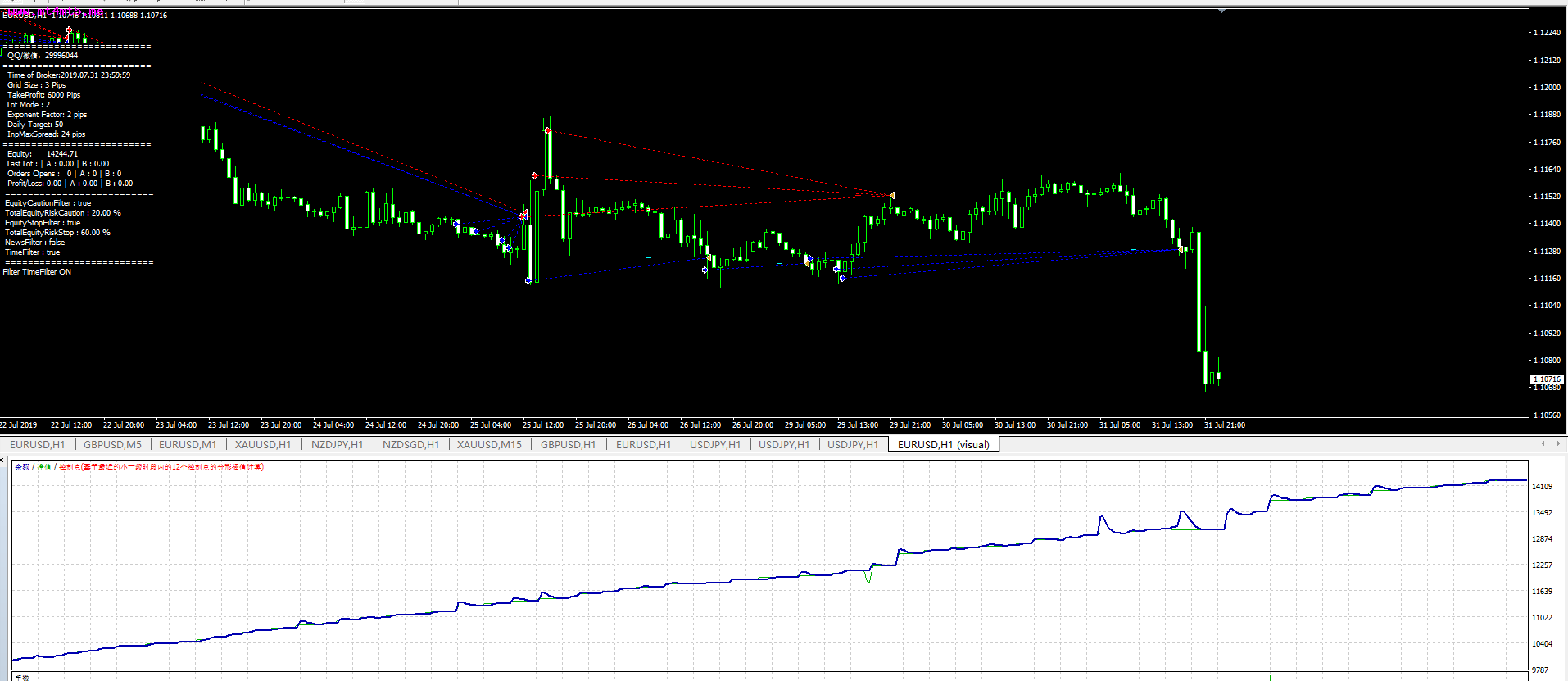This screenshot has height=681, width=1568.
Task: Click the Lot Mode : 2 line
Action: (29, 105)
